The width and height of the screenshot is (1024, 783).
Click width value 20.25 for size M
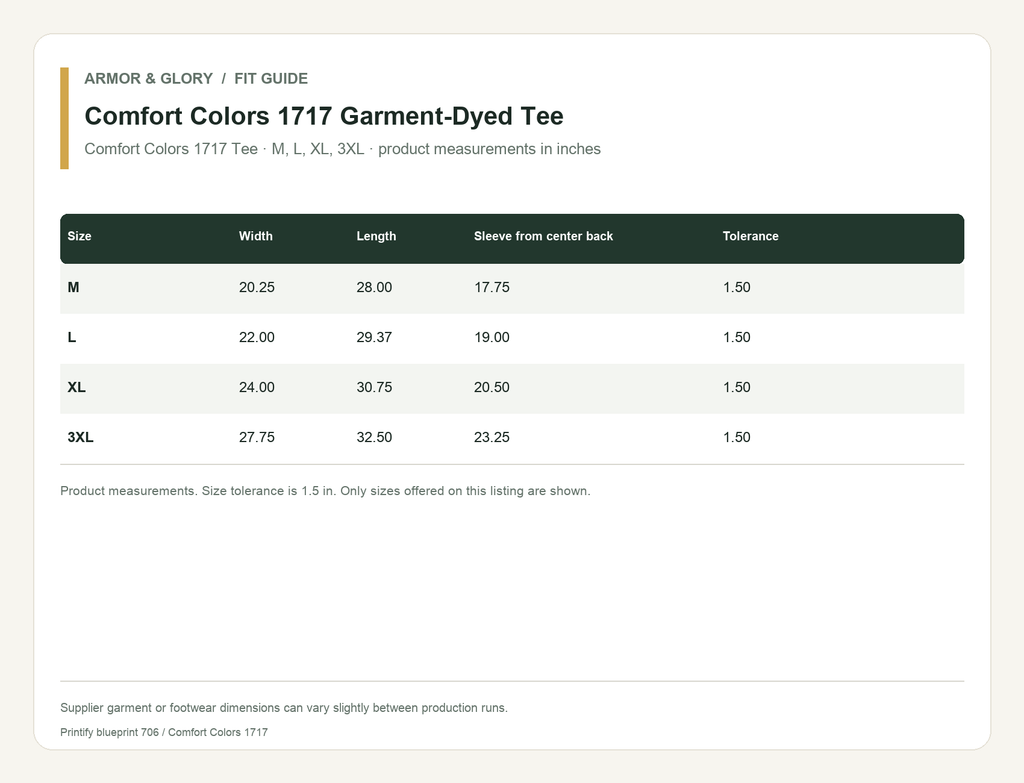tap(257, 287)
